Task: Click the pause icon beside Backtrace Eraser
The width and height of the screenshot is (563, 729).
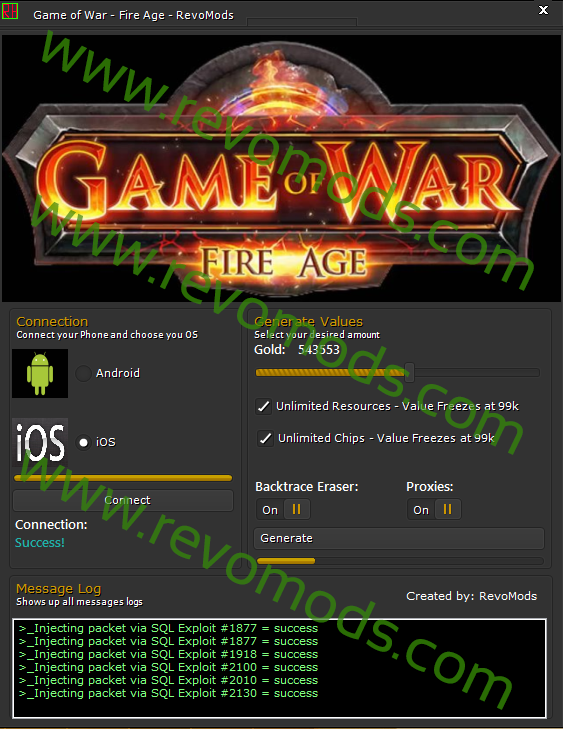Action: (x=296, y=510)
